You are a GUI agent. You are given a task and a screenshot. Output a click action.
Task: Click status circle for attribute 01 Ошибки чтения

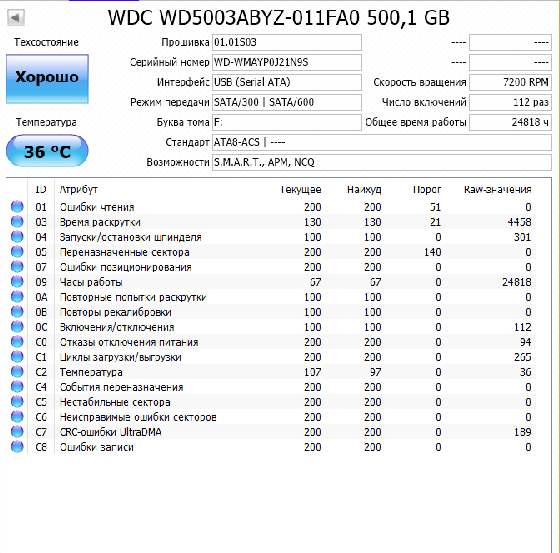pyautogui.click(x=17, y=207)
